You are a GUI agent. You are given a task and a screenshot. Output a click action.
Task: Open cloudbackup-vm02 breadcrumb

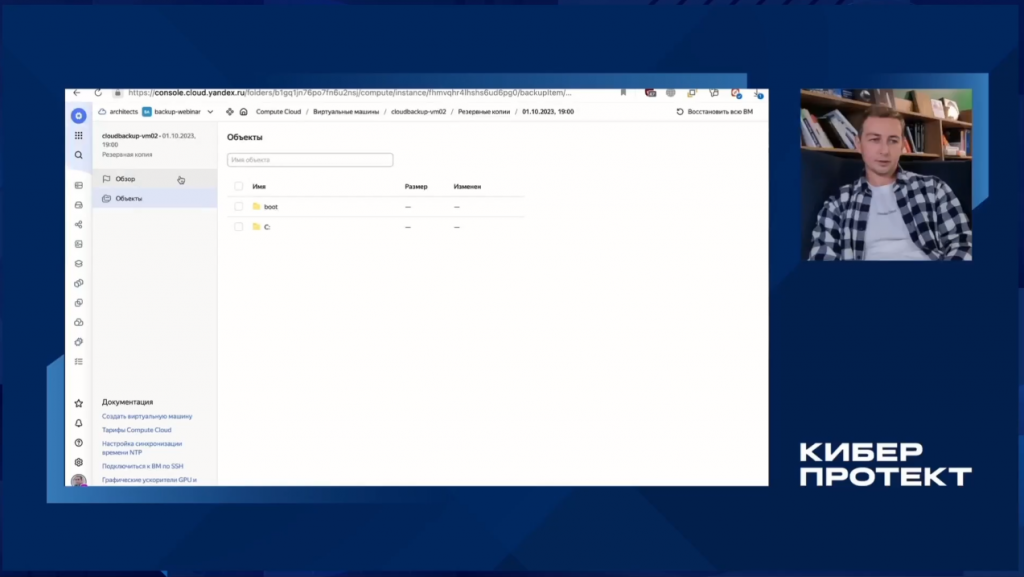[x=419, y=112]
